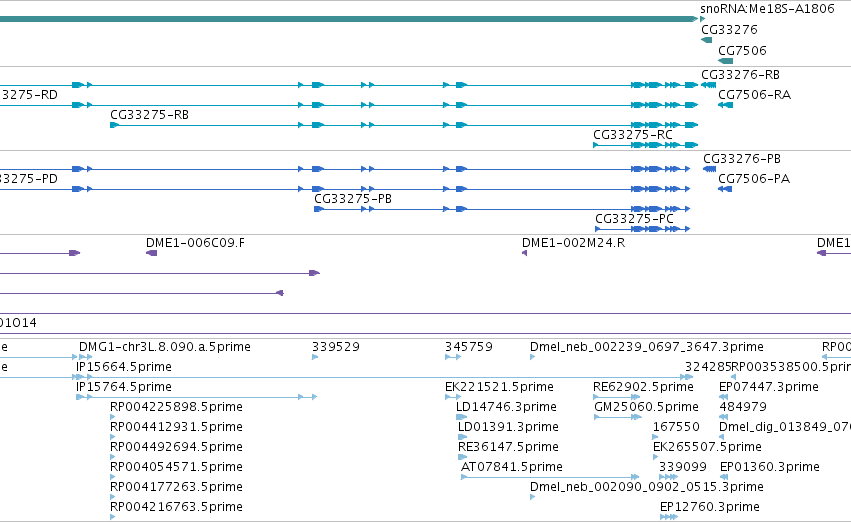Open the LD14746.3prime EST label
Viewport: 851px width, 522px height.
506,408
